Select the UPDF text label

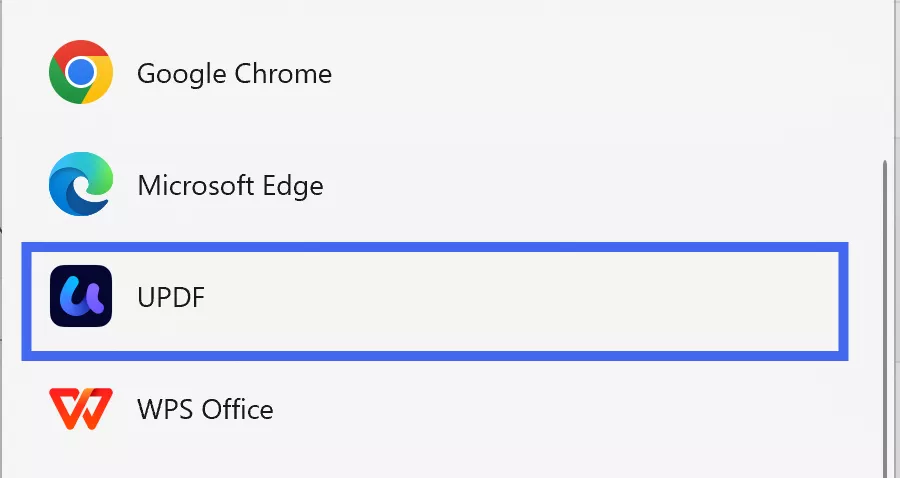click(170, 298)
